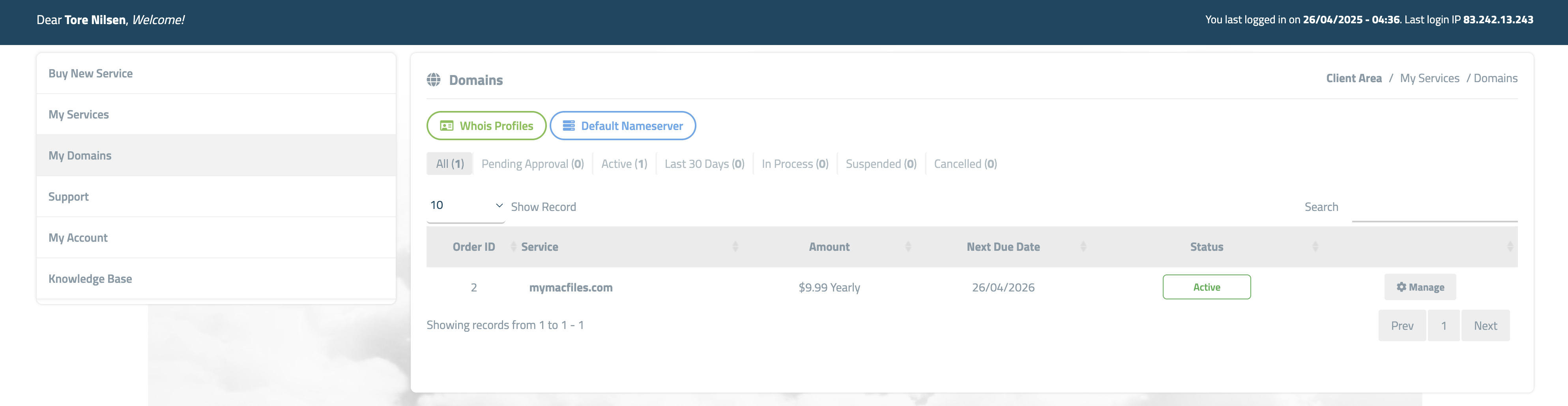Sort by Service column arrows
Image resolution: width=1568 pixels, height=406 pixels.
click(735, 247)
